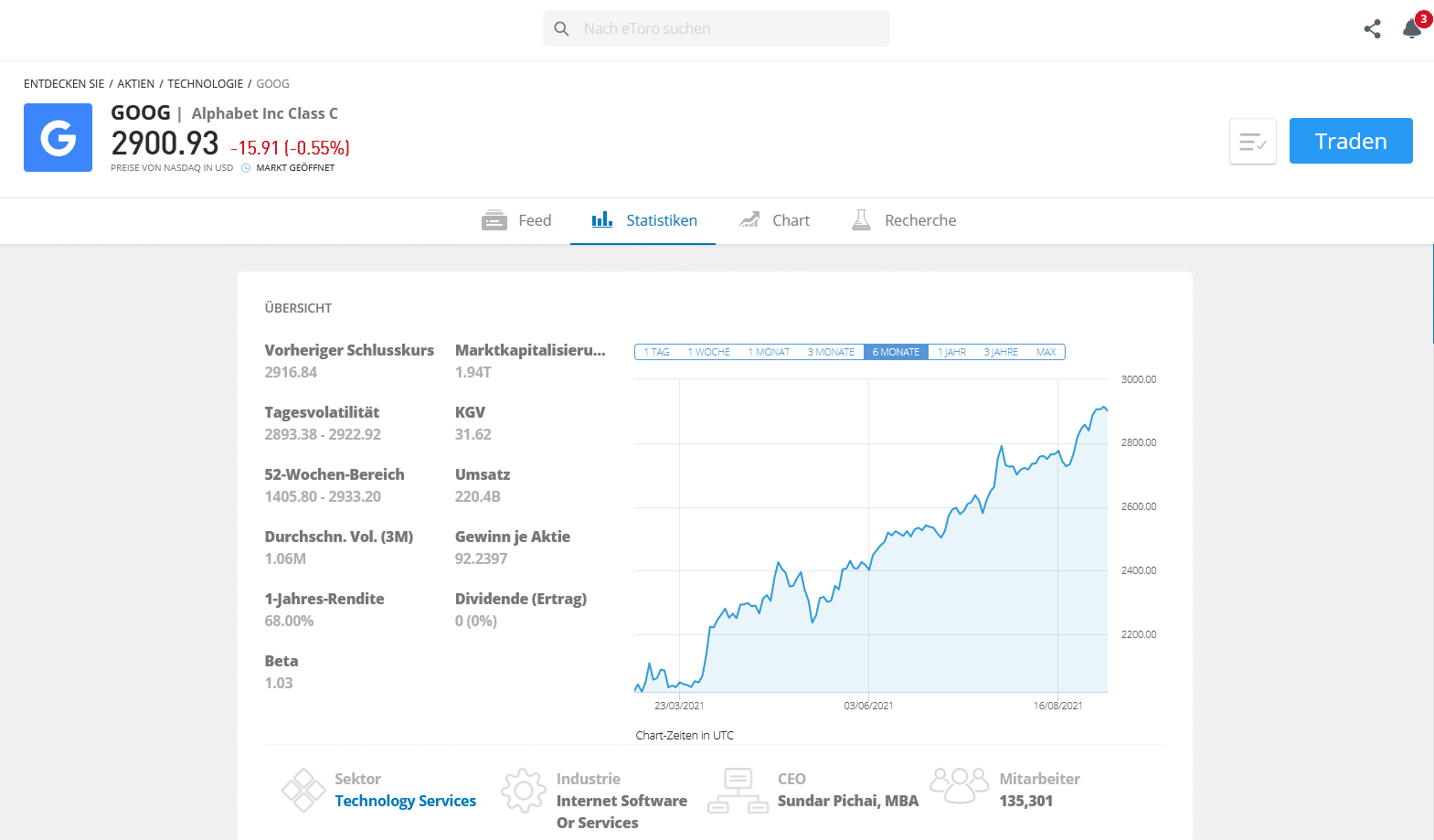Click the Mitarbeiter people icon

pos(959,785)
